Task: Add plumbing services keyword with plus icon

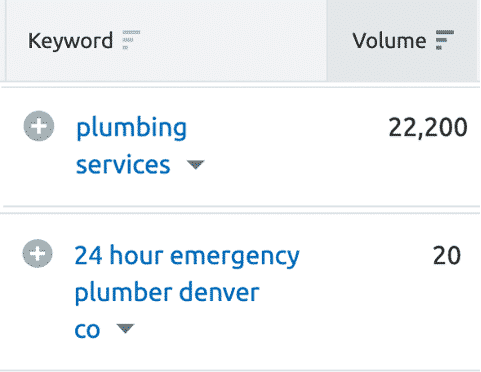Action: (x=39, y=126)
